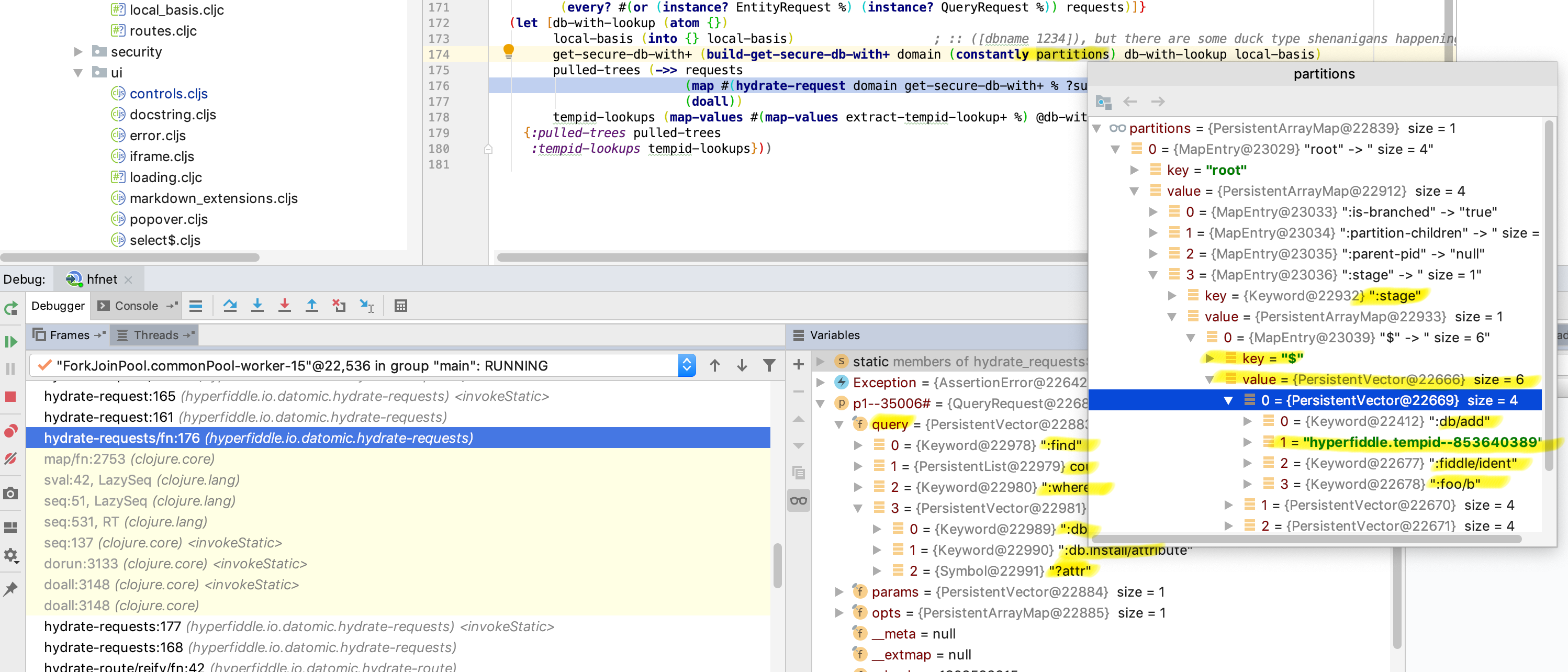Open View Breakpoints from left toolbar
Viewport: 1568px width, 672px height.
pos(11,431)
